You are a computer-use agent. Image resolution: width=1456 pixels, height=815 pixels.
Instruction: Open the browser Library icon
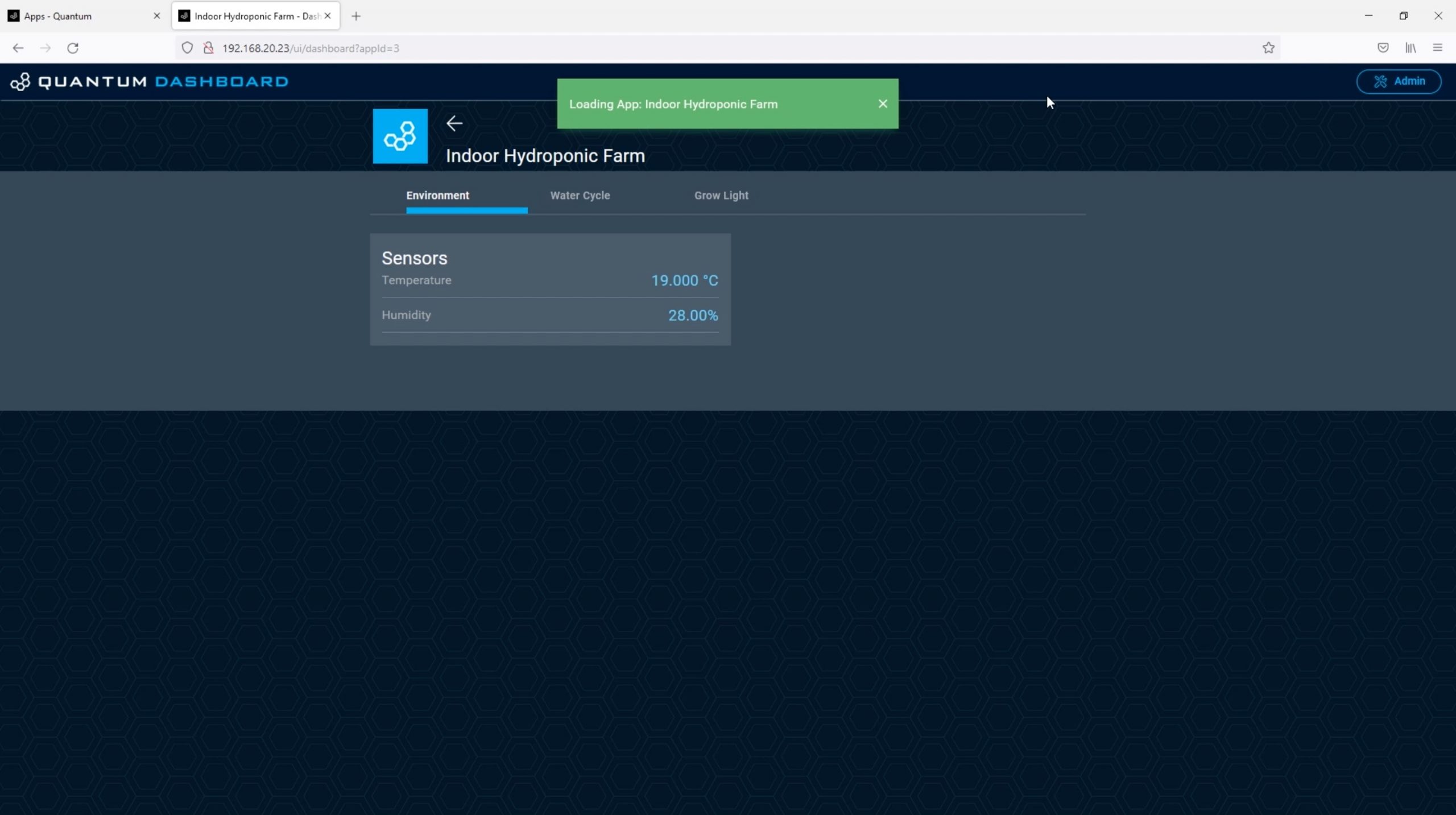pyautogui.click(x=1410, y=48)
